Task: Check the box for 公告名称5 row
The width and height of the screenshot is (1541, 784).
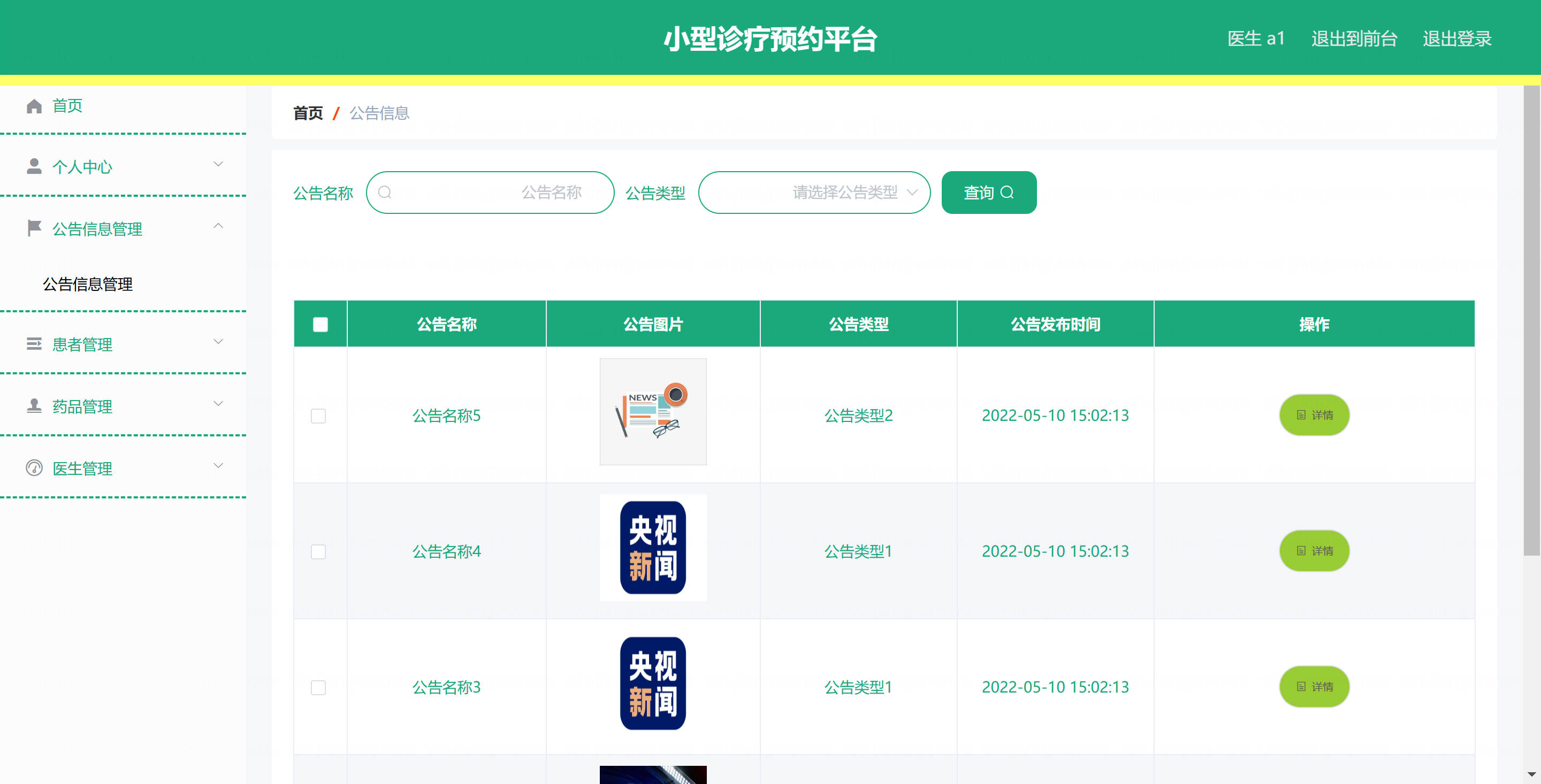Action: [x=318, y=416]
